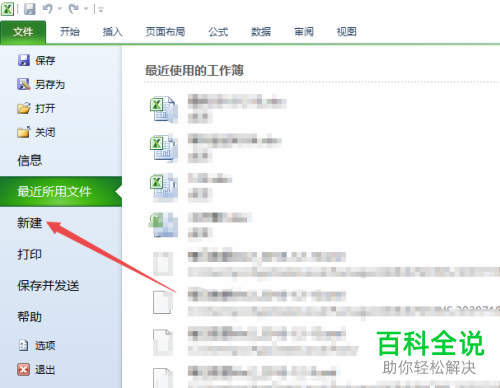The height and width of the screenshot is (388, 500).
Task: Click the first recent workbook's blurred file name
Action: (237, 102)
